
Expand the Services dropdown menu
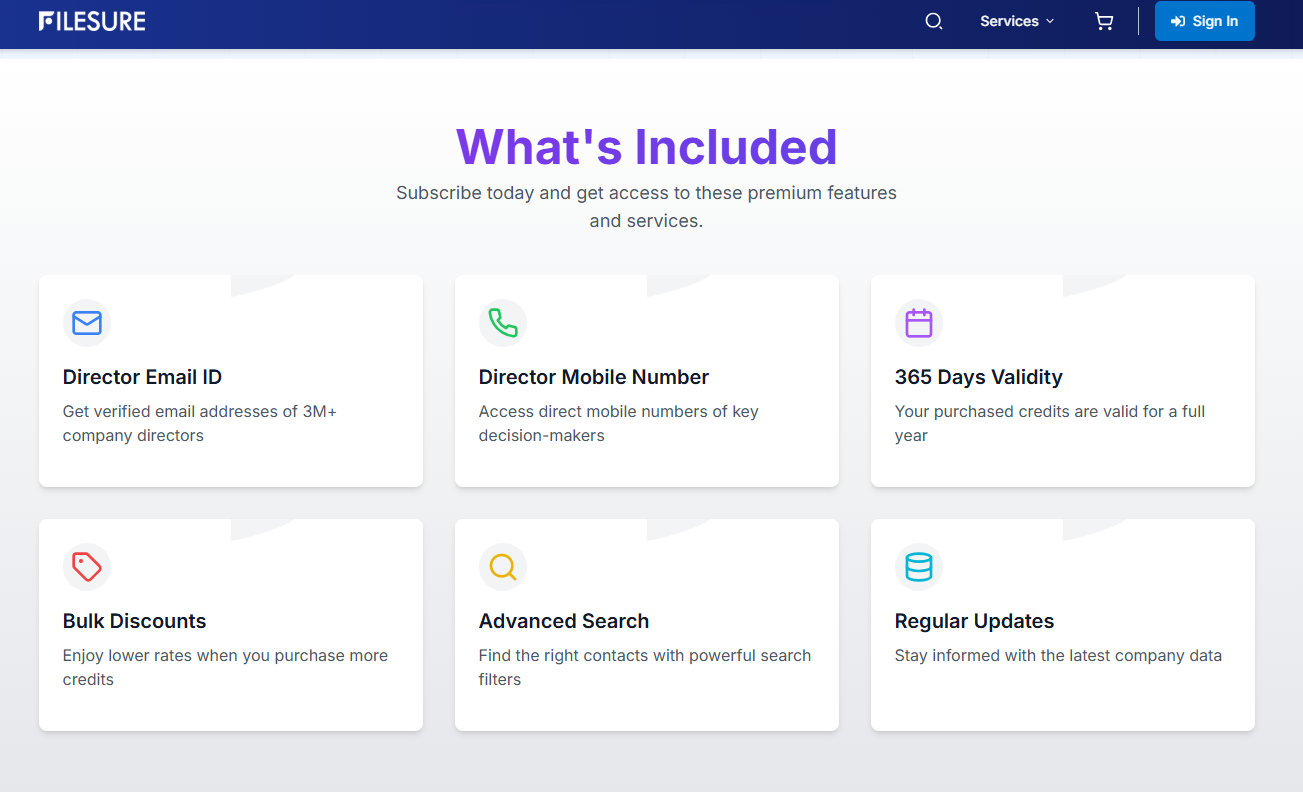[x=1009, y=21]
